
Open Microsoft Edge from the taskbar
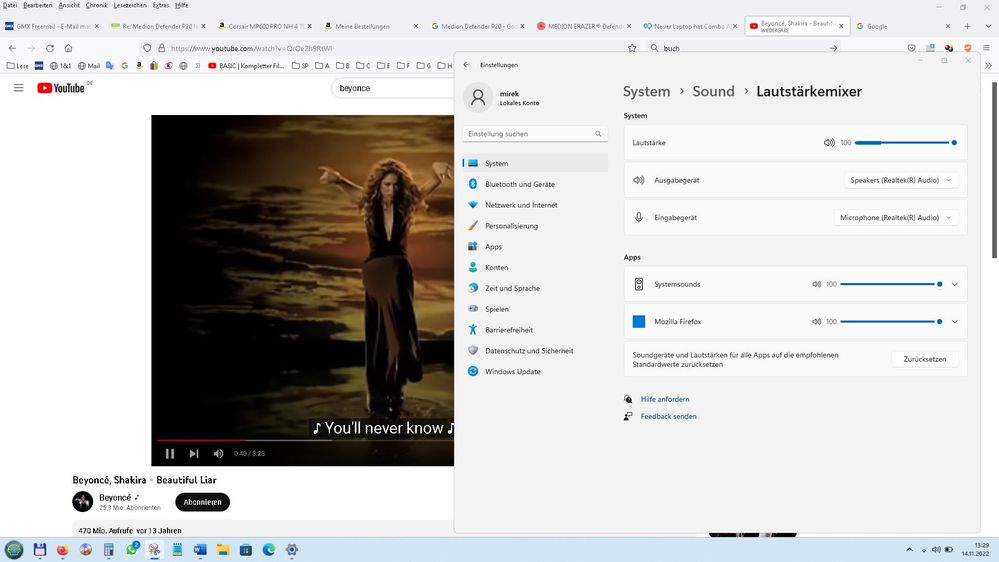pos(269,550)
